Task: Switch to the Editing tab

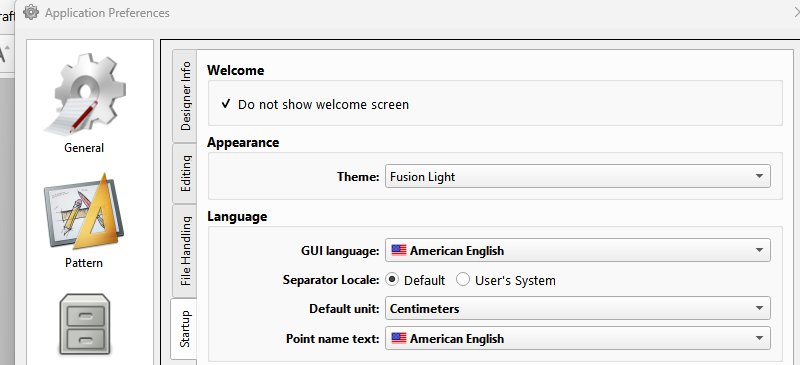Action: (185, 174)
